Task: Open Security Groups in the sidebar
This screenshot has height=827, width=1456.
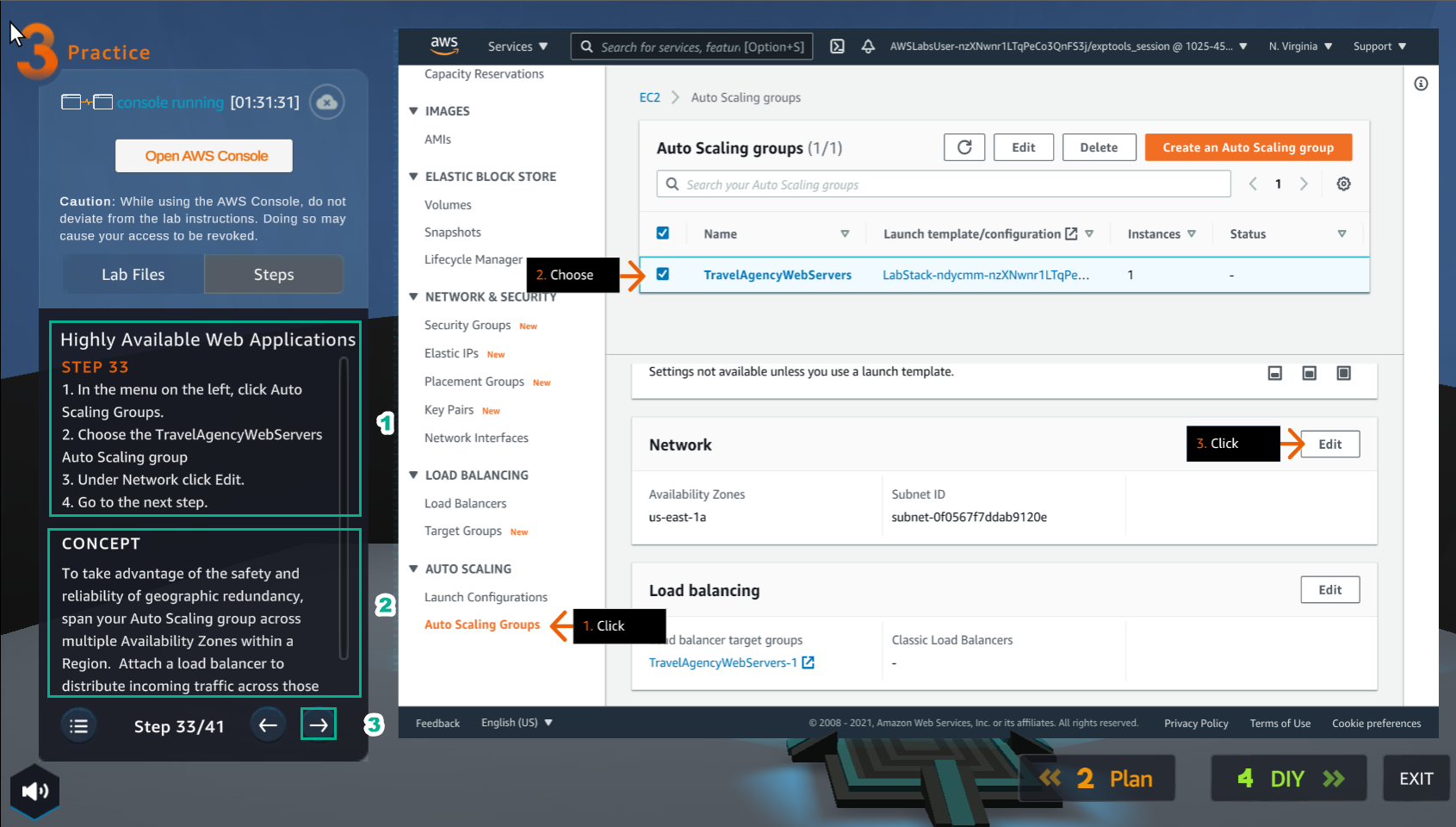Action: point(468,325)
